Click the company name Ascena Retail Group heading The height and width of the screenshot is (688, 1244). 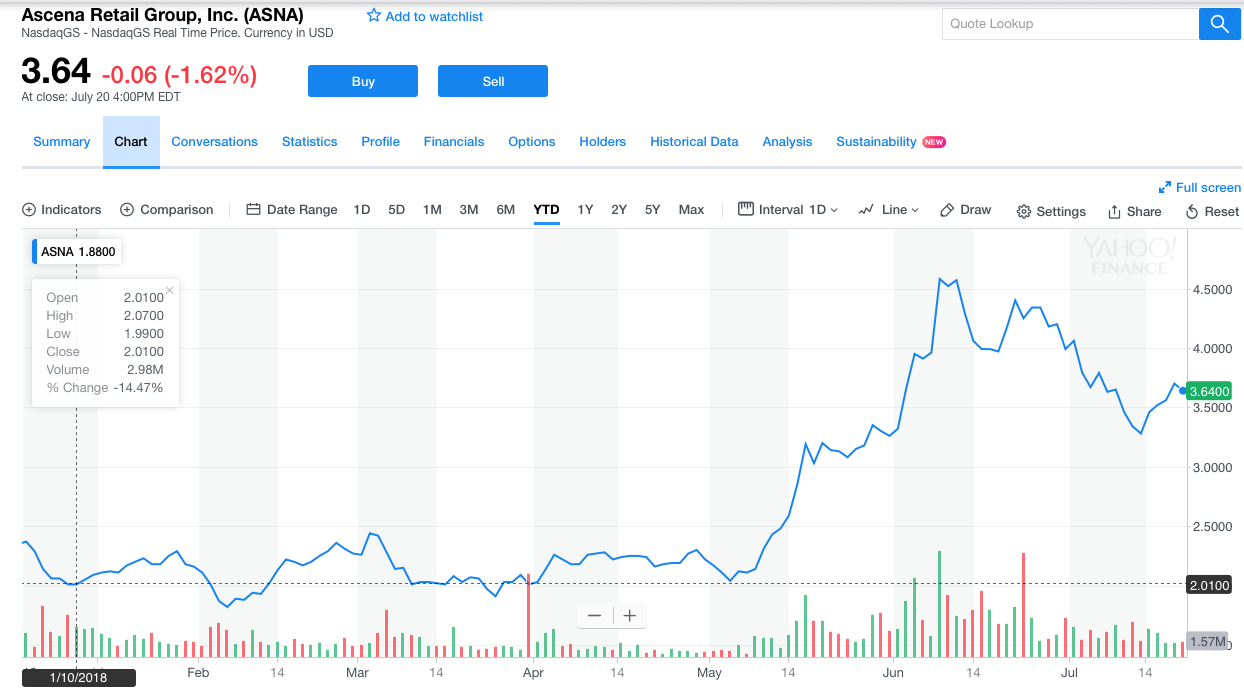163,15
